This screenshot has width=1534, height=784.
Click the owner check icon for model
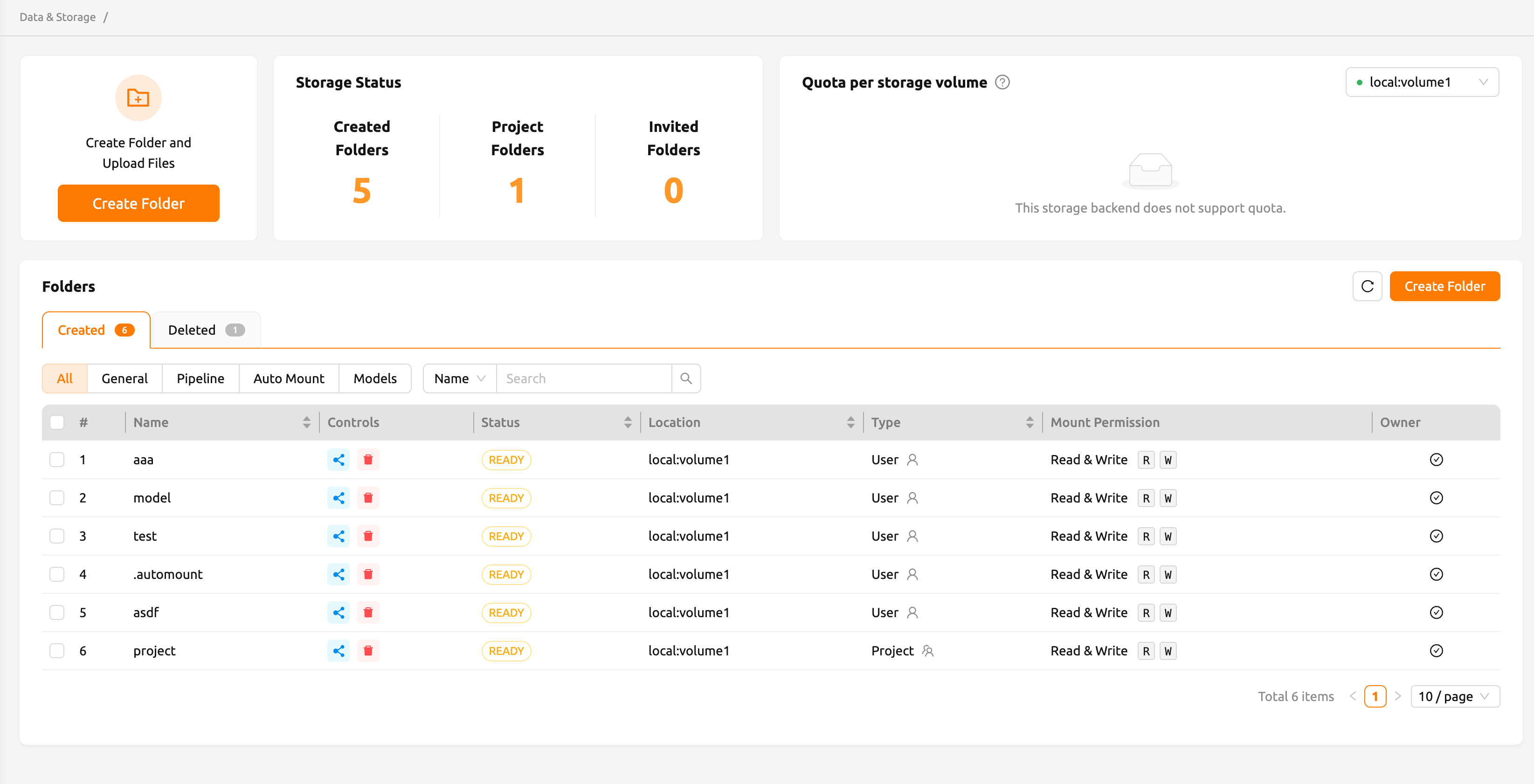(x=1437, y=498)
